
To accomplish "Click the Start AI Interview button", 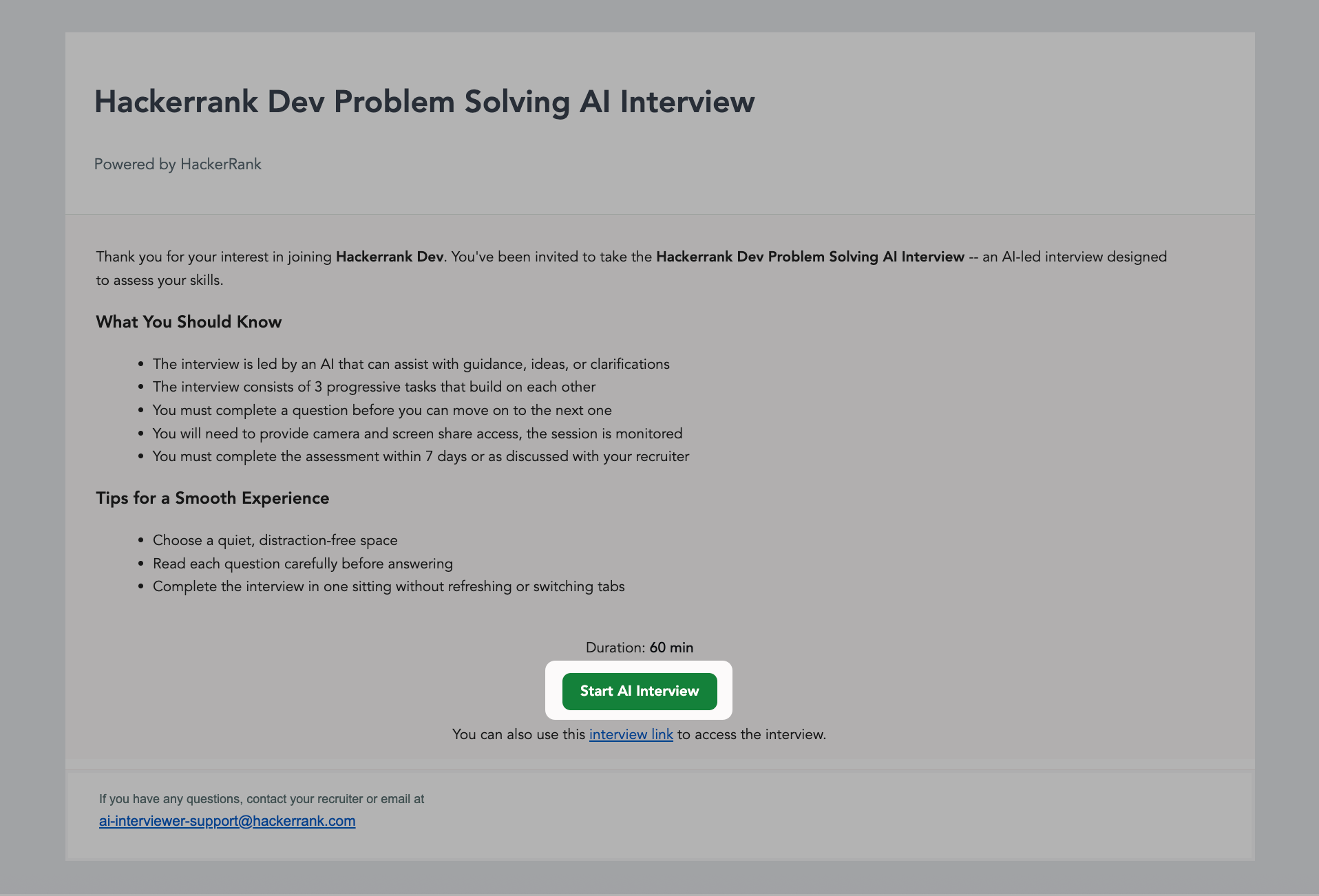I will 640,691.
